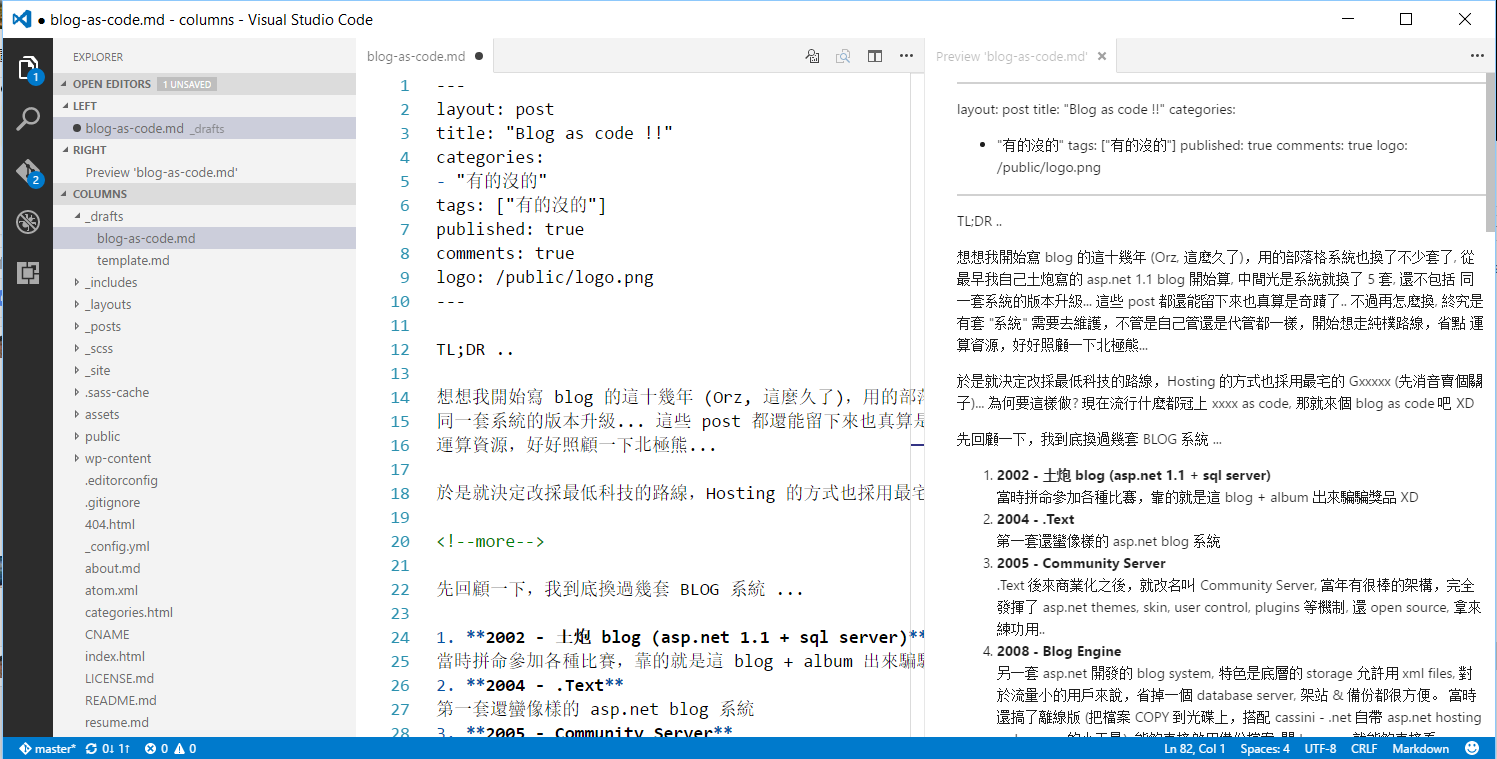This screenshot has width=1497, height=759.
Task: Open the Source Control (Git) view
Action: point(27,172)
